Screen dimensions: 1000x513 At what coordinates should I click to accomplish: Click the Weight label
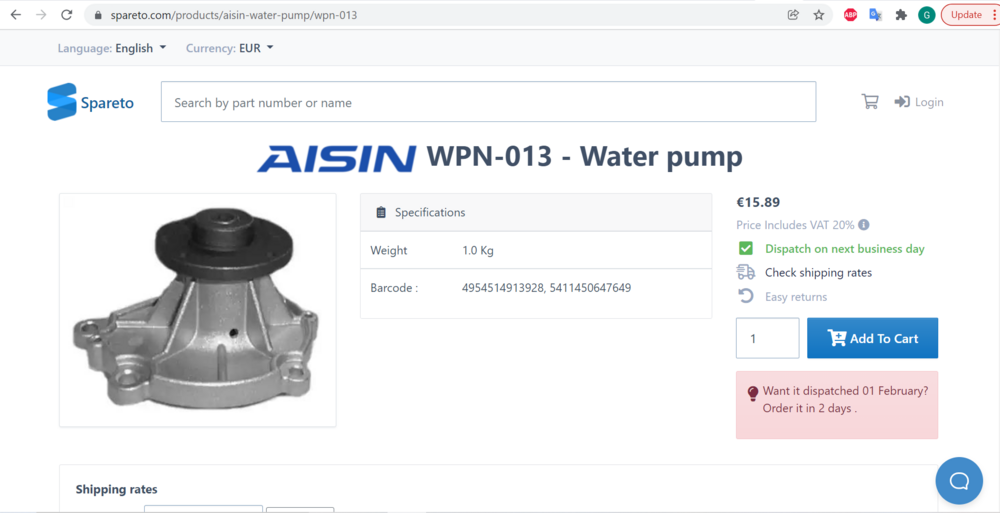point(388,251)
